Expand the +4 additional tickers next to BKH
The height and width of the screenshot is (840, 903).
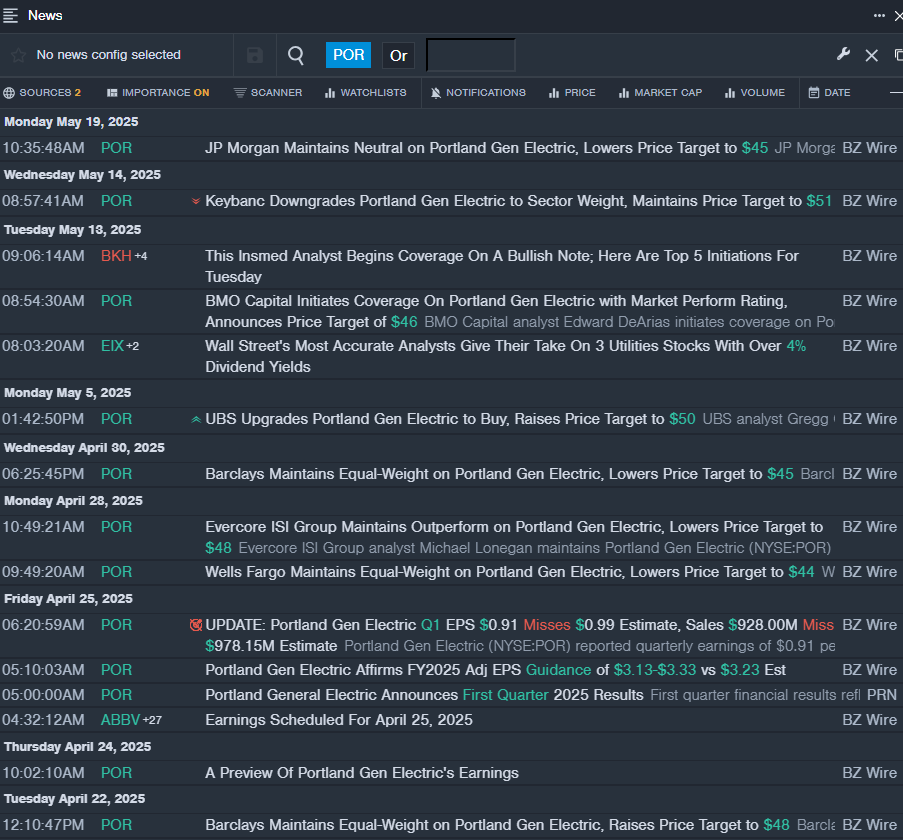tap(141, 256)
